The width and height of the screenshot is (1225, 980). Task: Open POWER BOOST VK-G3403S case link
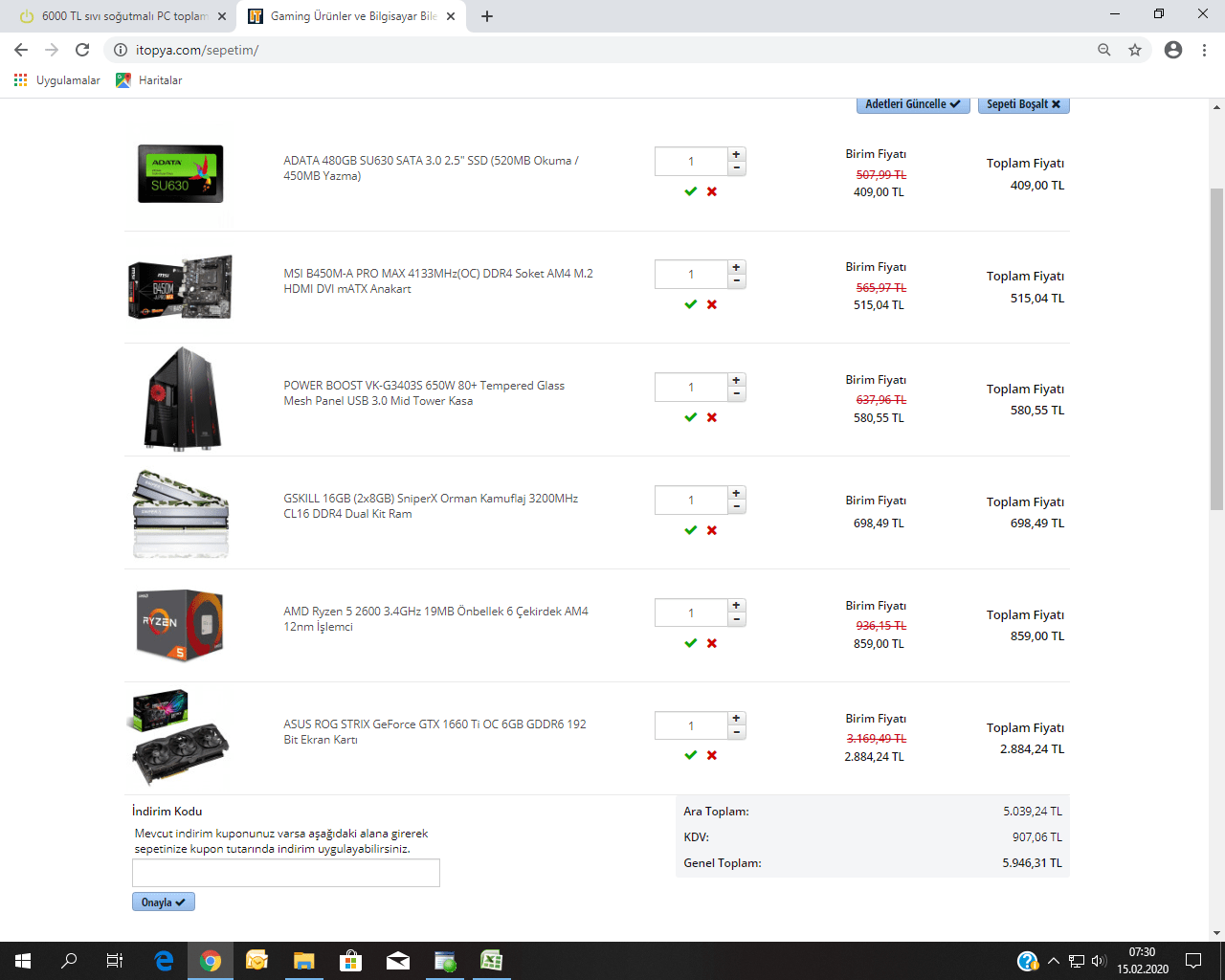424,393
